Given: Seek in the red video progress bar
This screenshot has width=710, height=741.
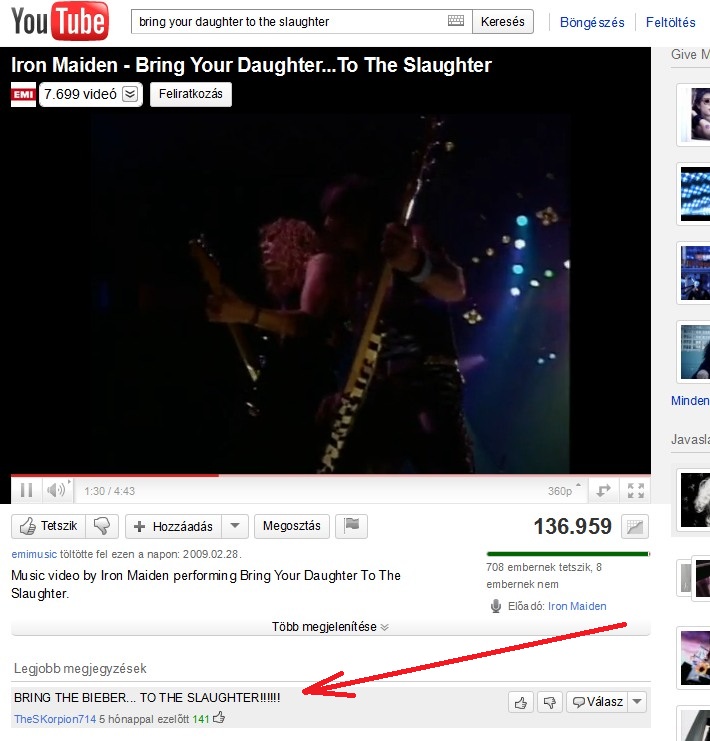Looking at the screenshot, I should coord(331,475).
